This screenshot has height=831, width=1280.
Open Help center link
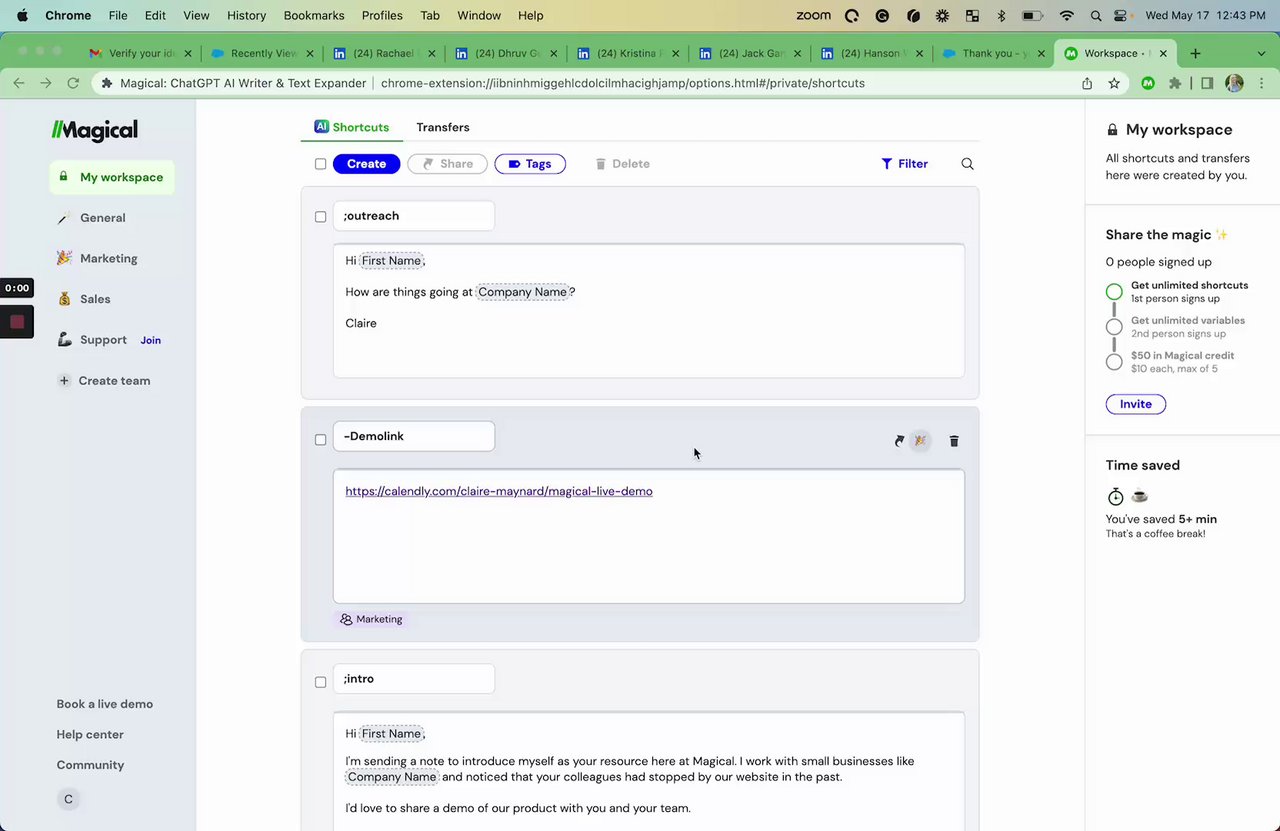(90, 734)
